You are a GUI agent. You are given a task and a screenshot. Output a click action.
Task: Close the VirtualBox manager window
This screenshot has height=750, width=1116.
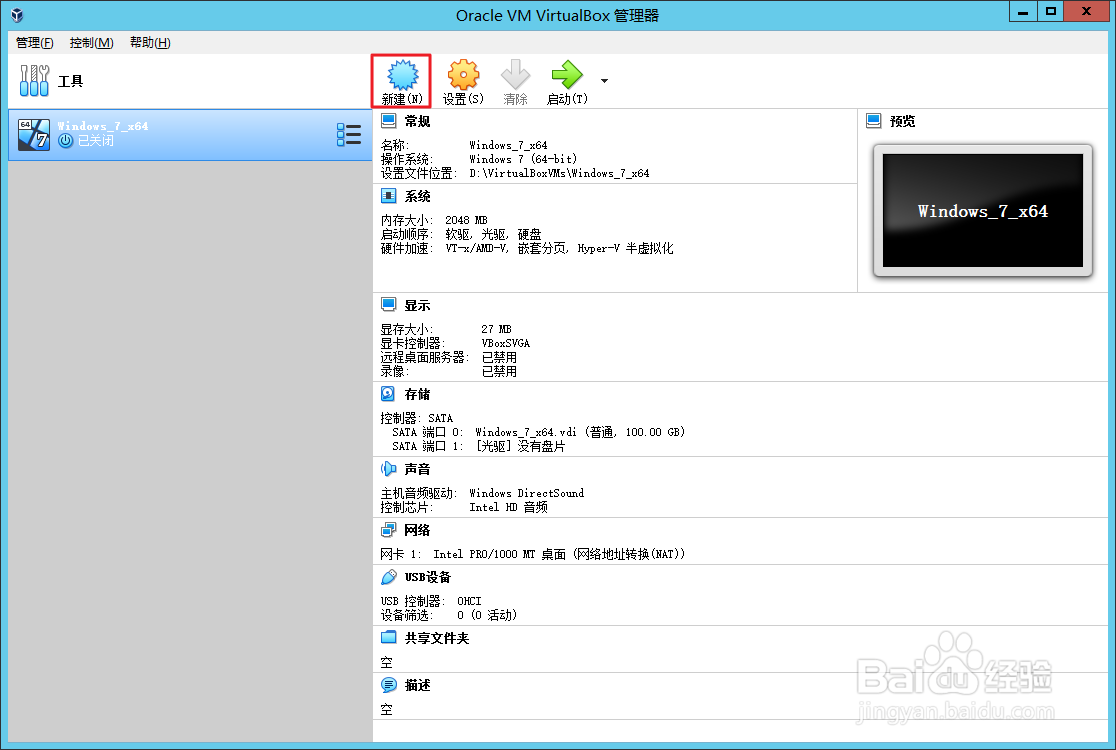pos(1086,11)
